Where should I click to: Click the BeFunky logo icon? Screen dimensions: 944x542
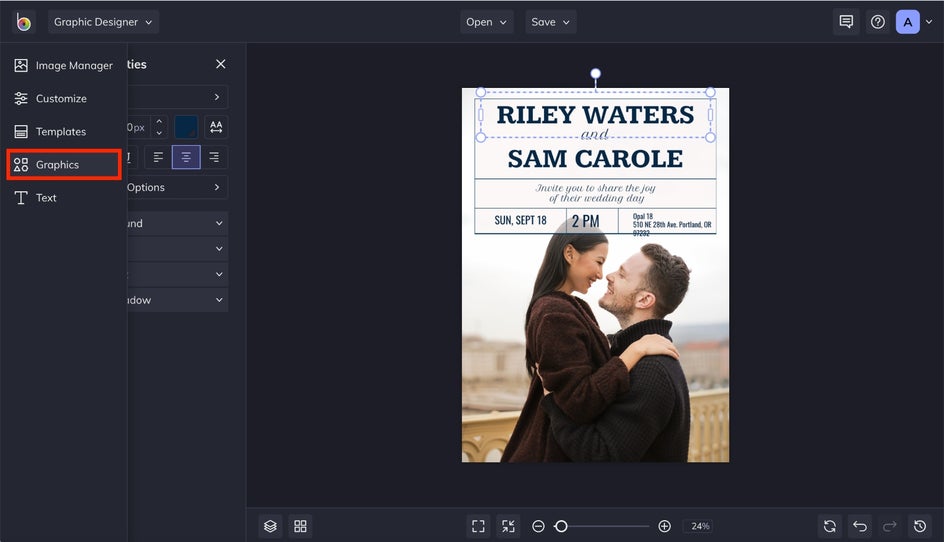click(23, 22)
